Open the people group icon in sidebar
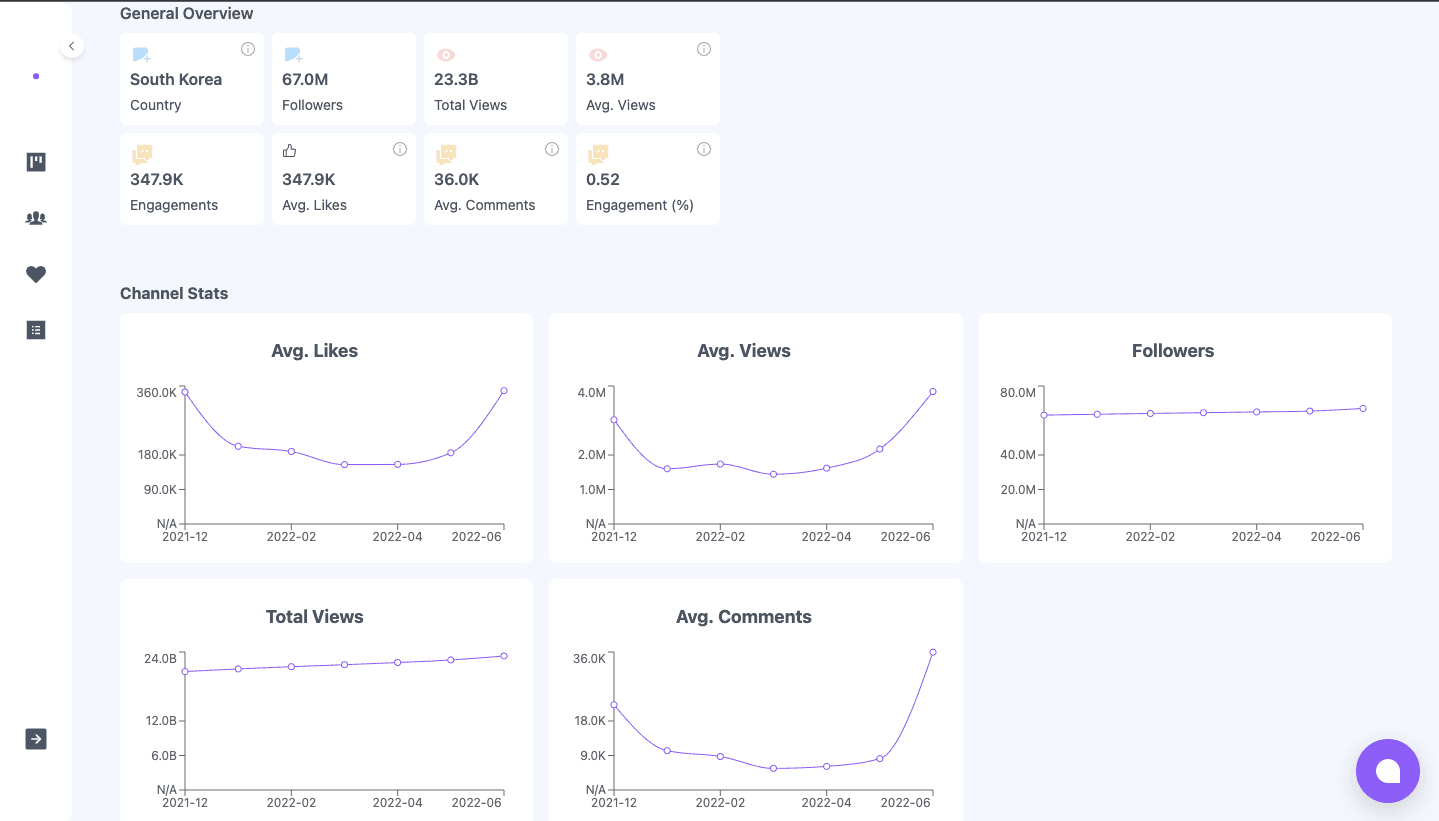Image resolution: width=1439 pixels, height=821 pixels. point(36,218)
